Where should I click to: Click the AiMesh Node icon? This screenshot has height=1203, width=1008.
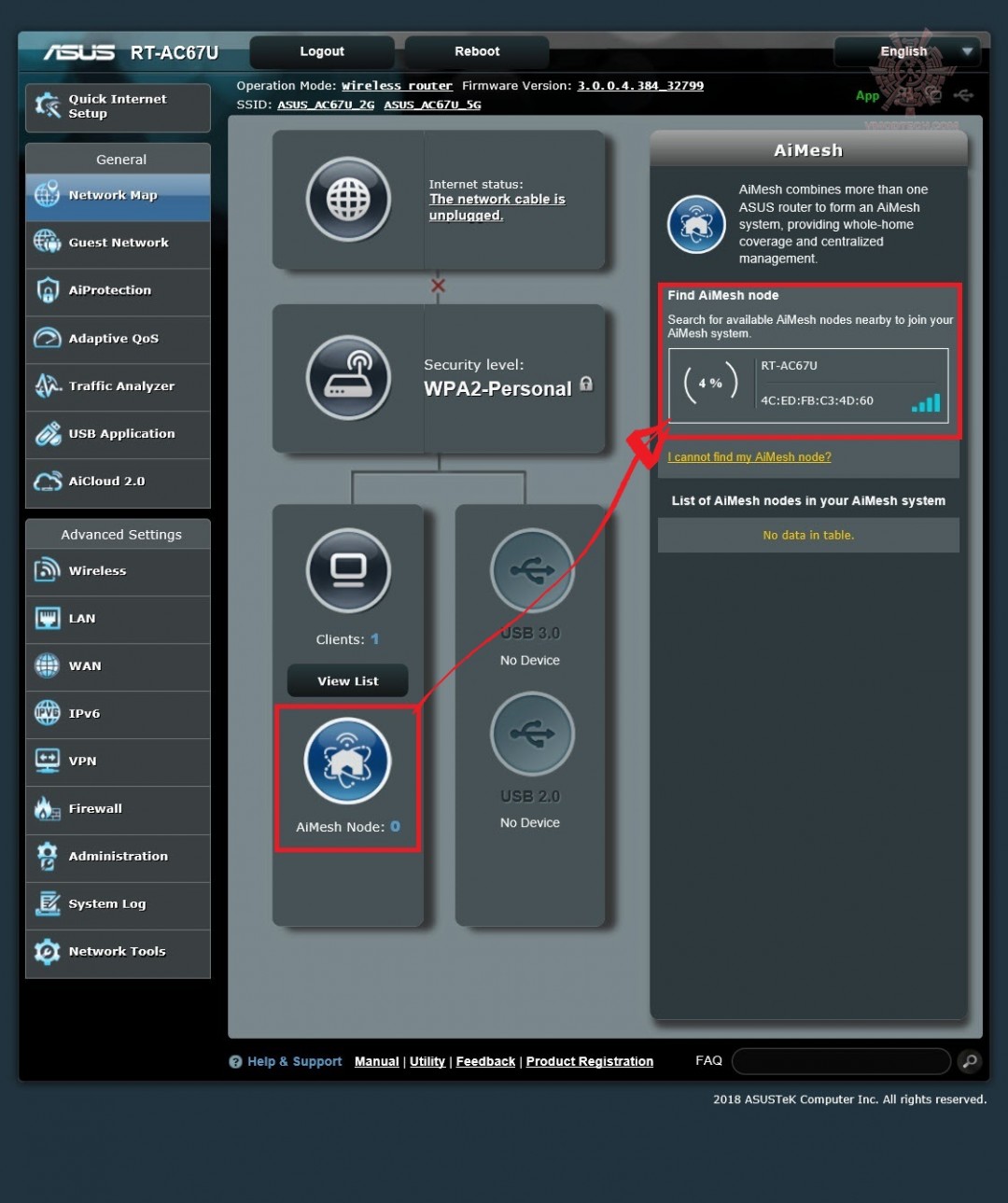pyautogui.click(x=348, y=761)
